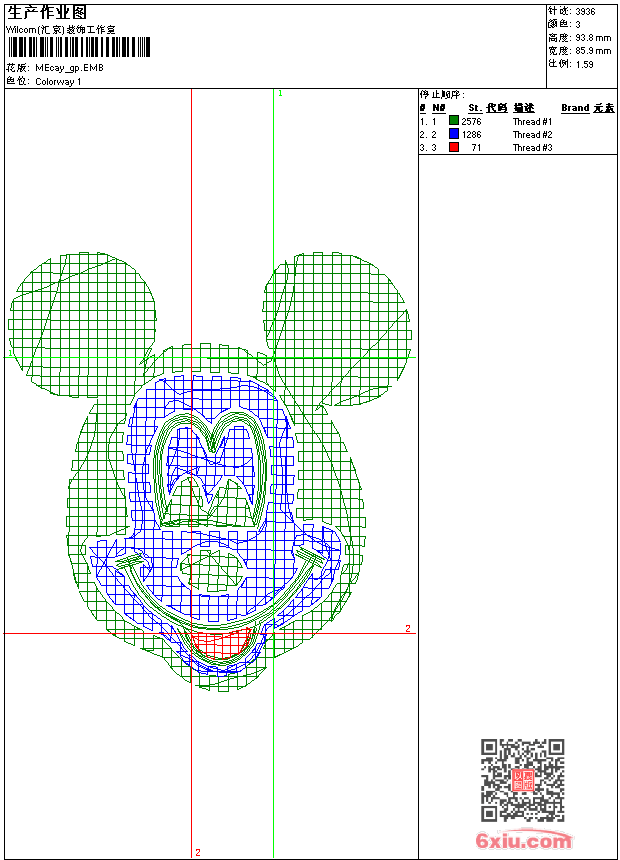Click the scale value 1.59
The height and width of the screenshot is (860, 620).
point(584,64)
